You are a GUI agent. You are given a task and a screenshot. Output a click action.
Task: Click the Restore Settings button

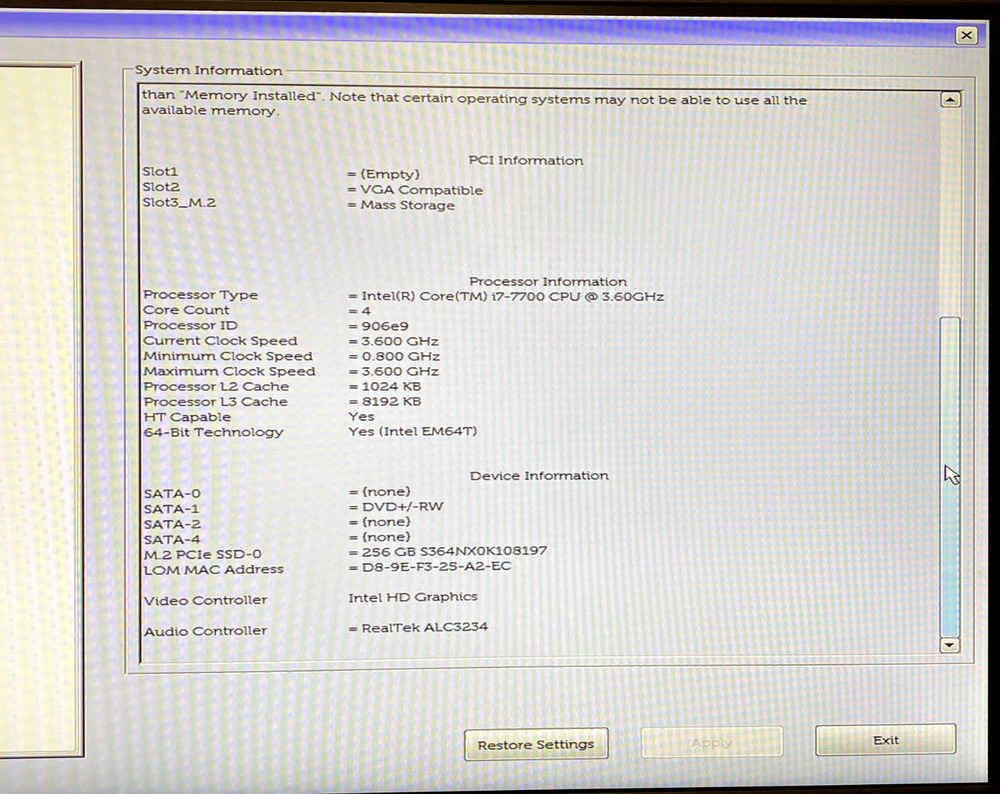point(536,744)
